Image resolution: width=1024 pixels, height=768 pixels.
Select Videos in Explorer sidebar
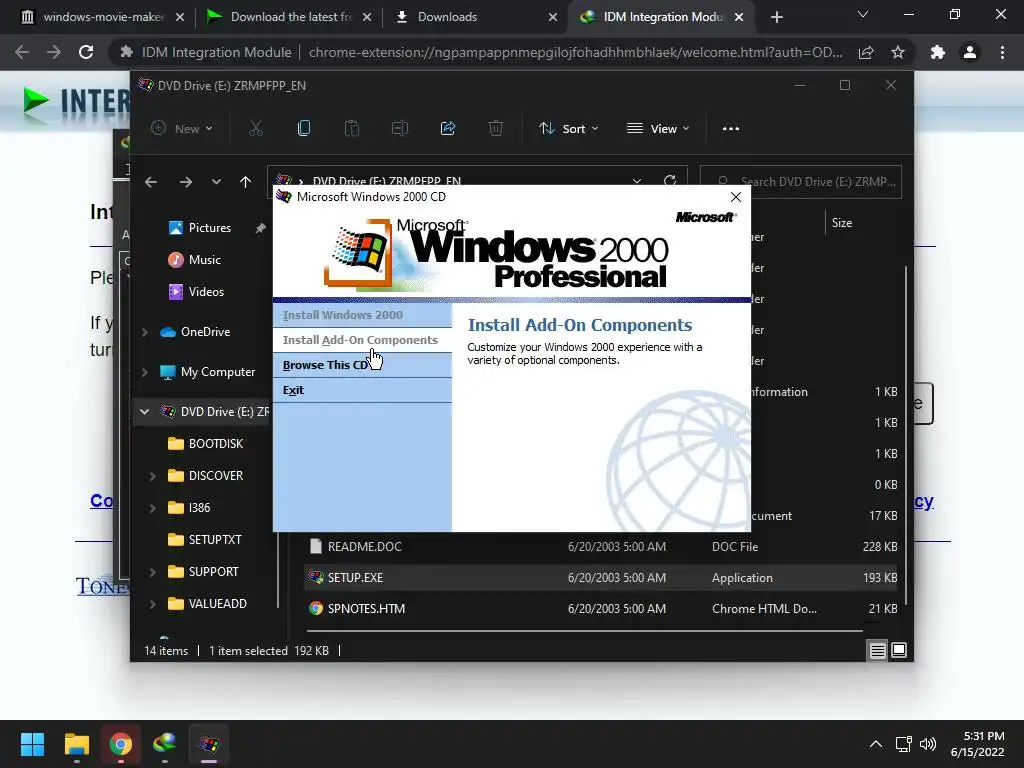click(206, 292)
